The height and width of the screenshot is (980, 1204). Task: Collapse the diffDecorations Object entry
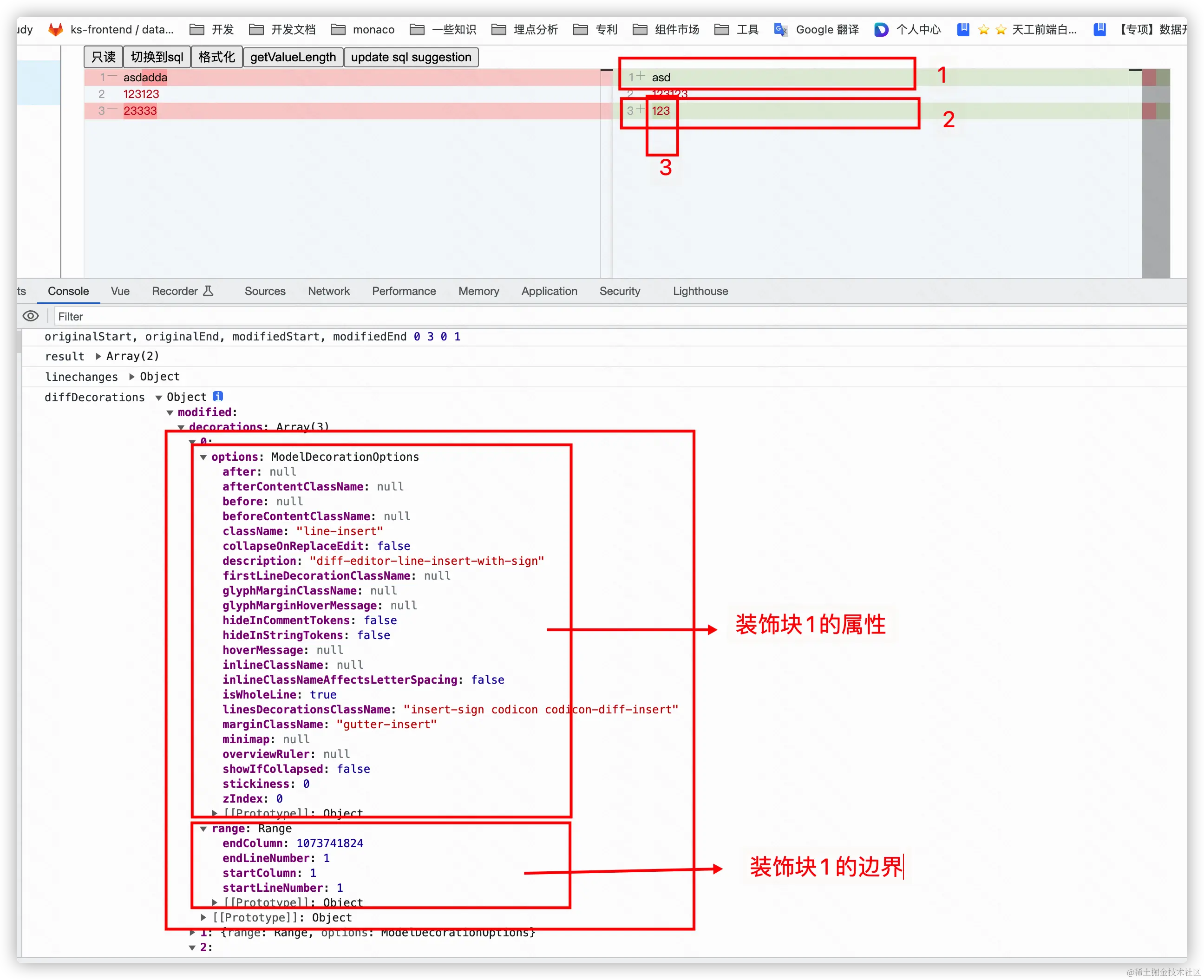click(158, 398)
